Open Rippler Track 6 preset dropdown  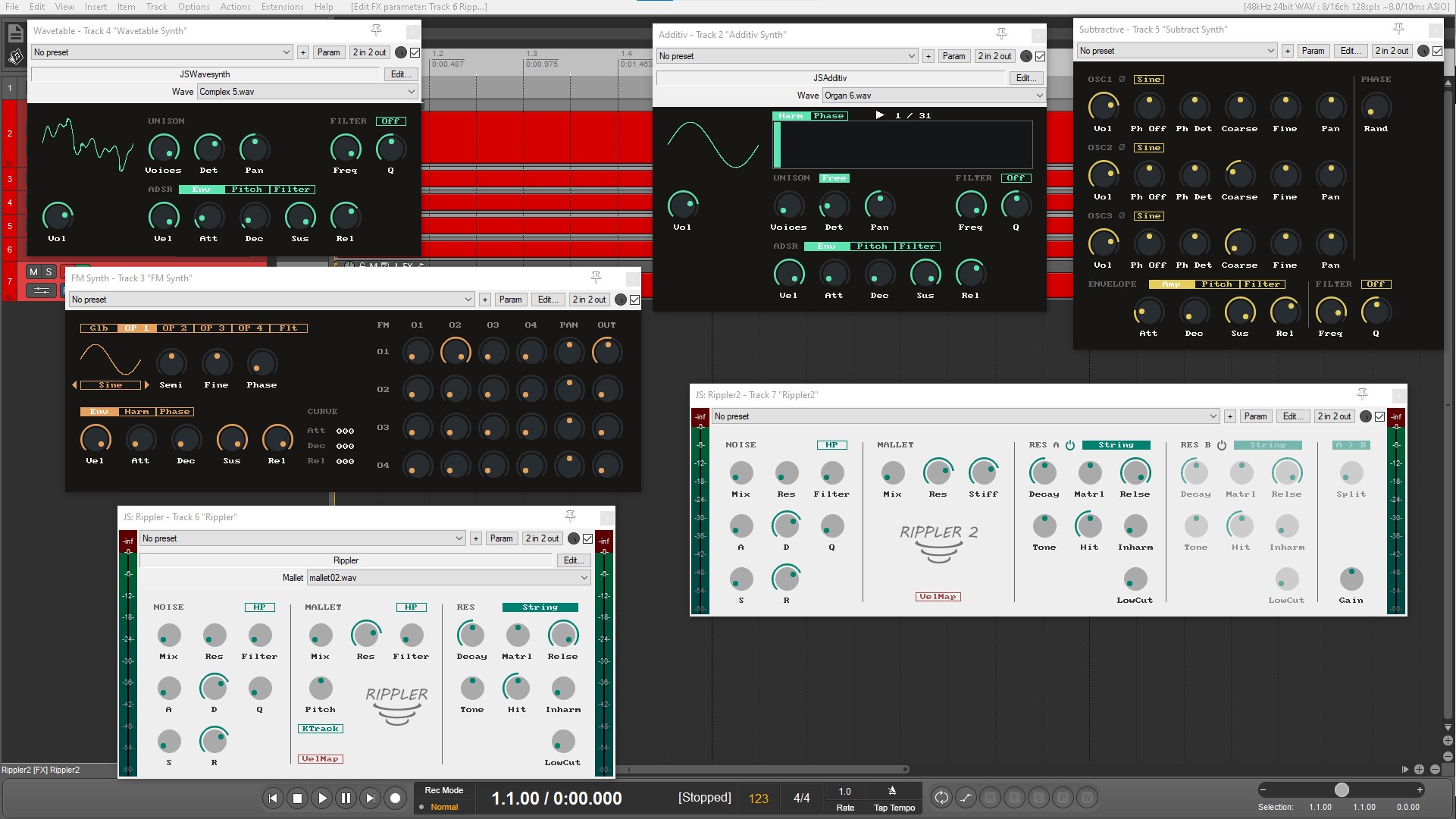[302, 538]
